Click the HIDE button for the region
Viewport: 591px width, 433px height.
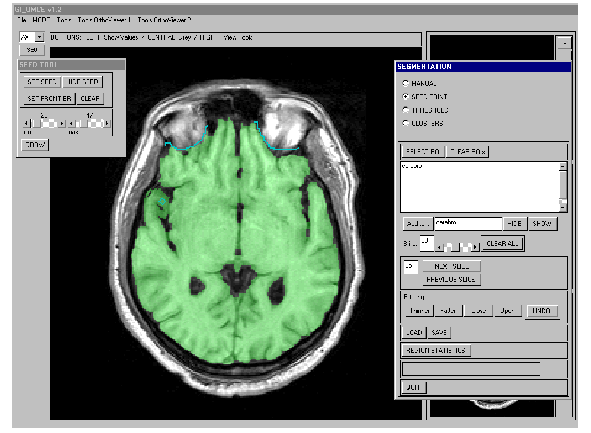click(514, 223)
